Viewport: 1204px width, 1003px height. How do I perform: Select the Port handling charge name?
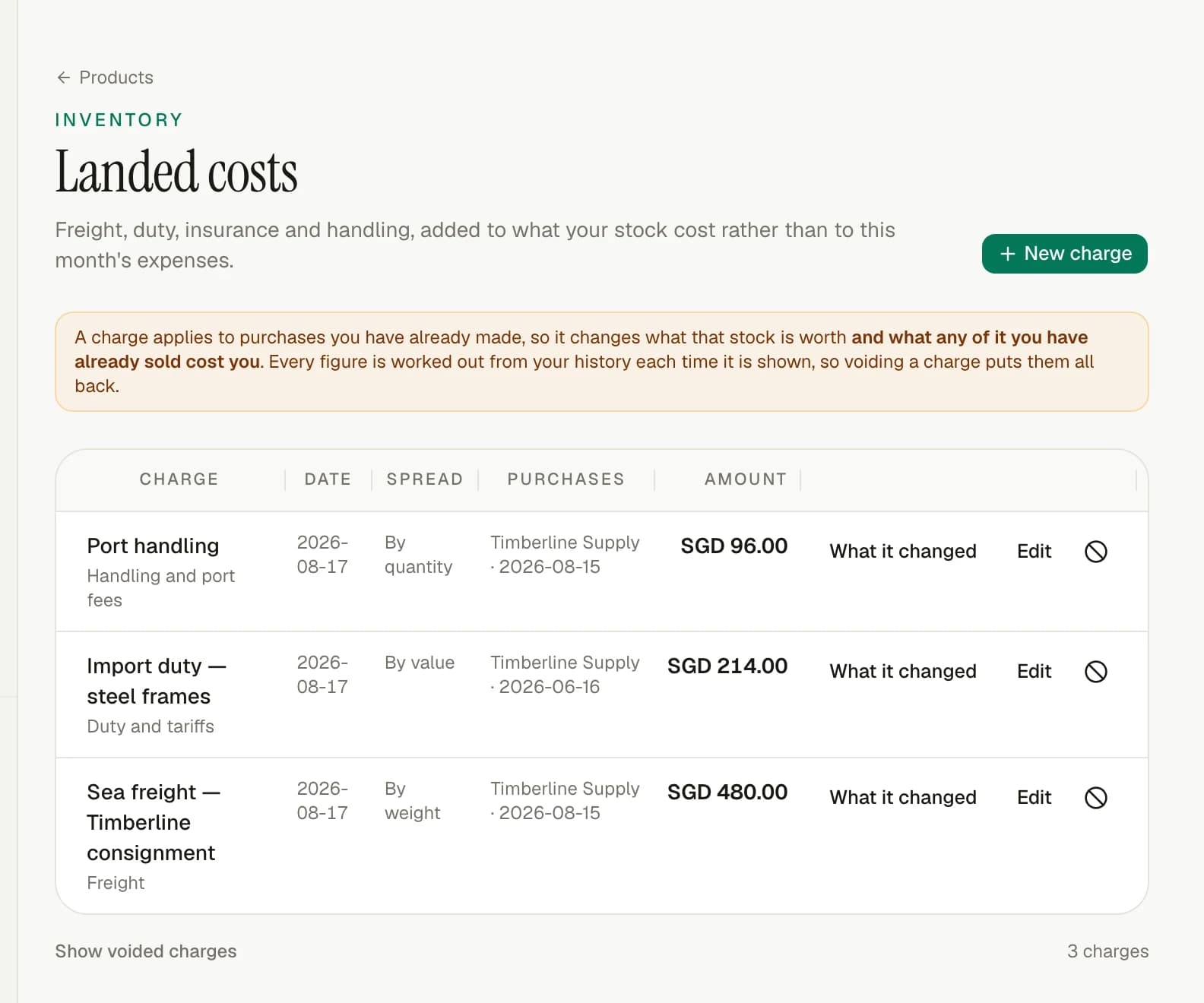(153, 546)
